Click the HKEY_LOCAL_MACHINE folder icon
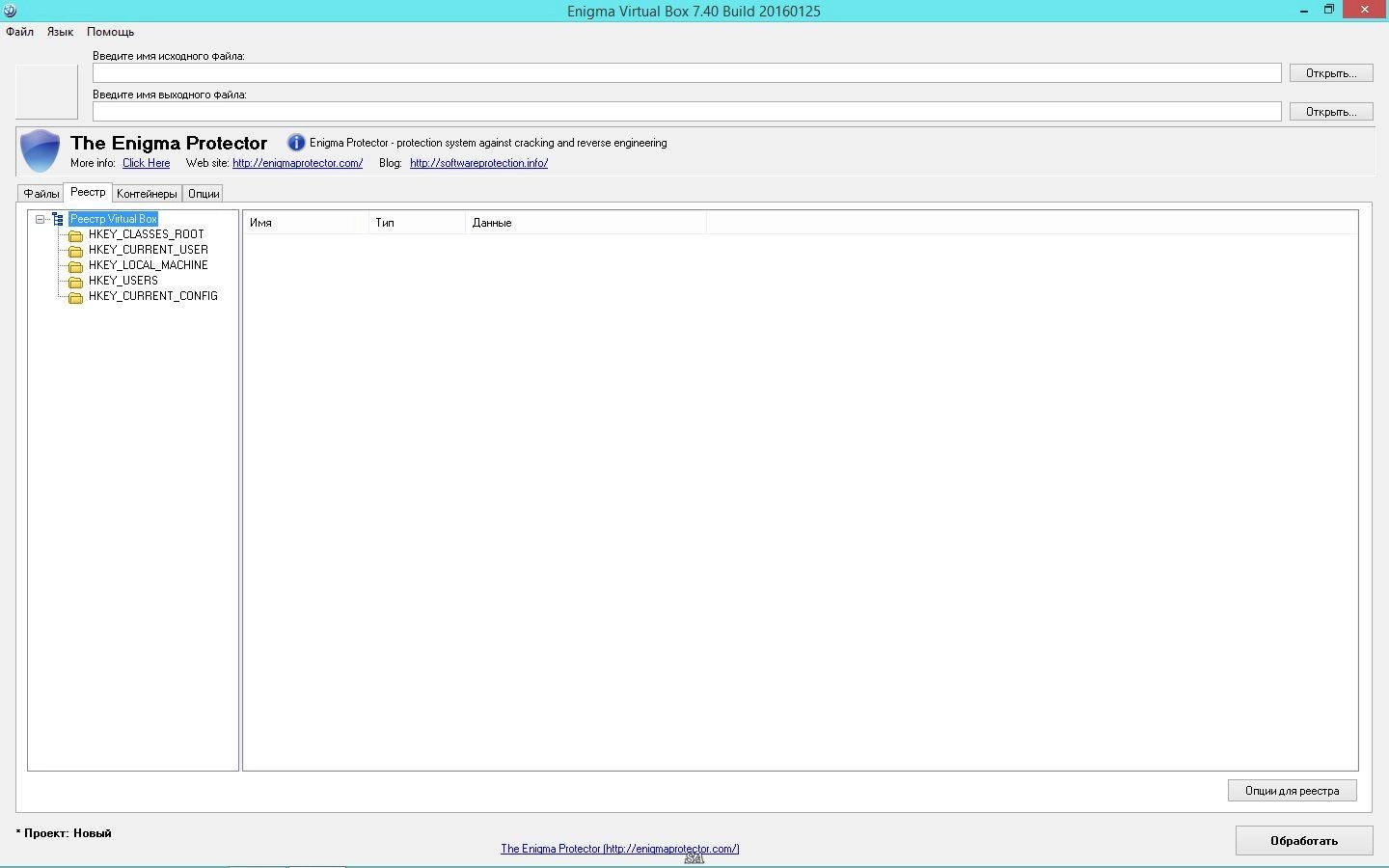Image resolution: width=1389 pixels, height=868 pixels. coord(75,266)
